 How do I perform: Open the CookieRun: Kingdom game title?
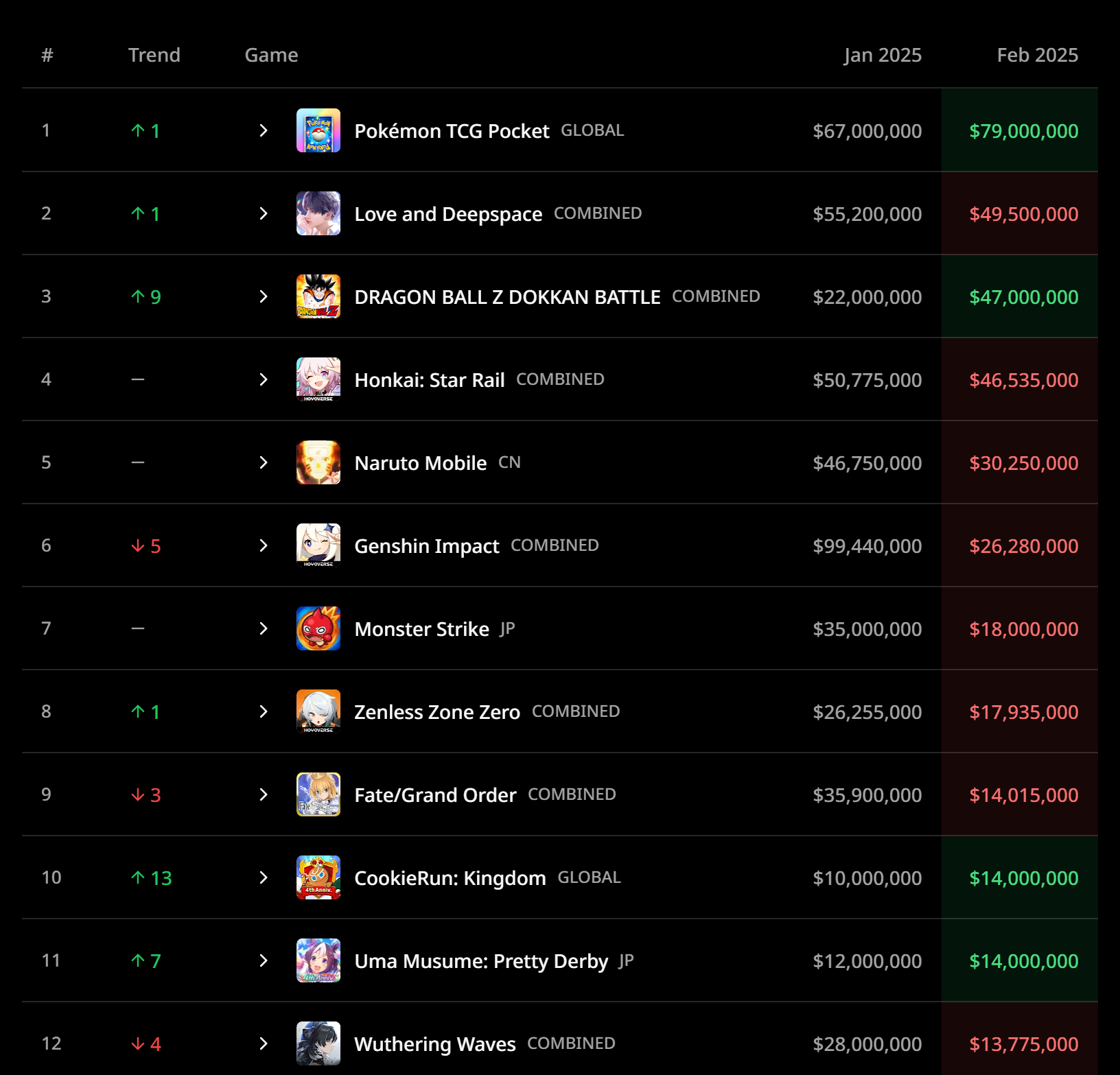(x=450, y=878)
